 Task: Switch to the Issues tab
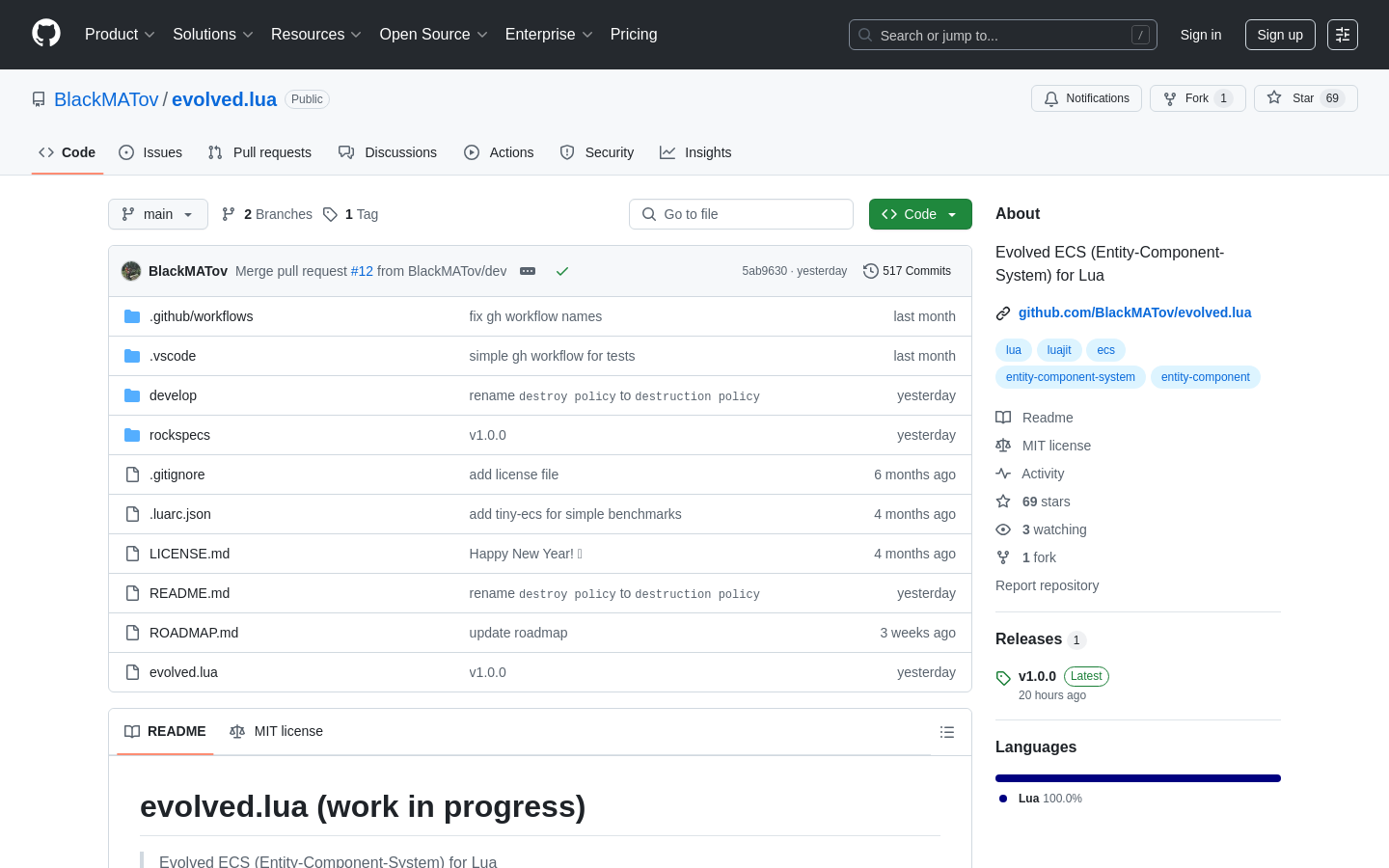pyautogui.click(x=150, y=152)
